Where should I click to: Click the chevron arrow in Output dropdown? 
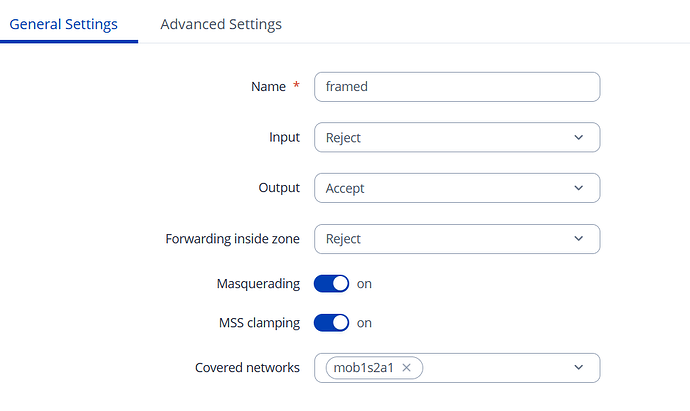(578, 188)
